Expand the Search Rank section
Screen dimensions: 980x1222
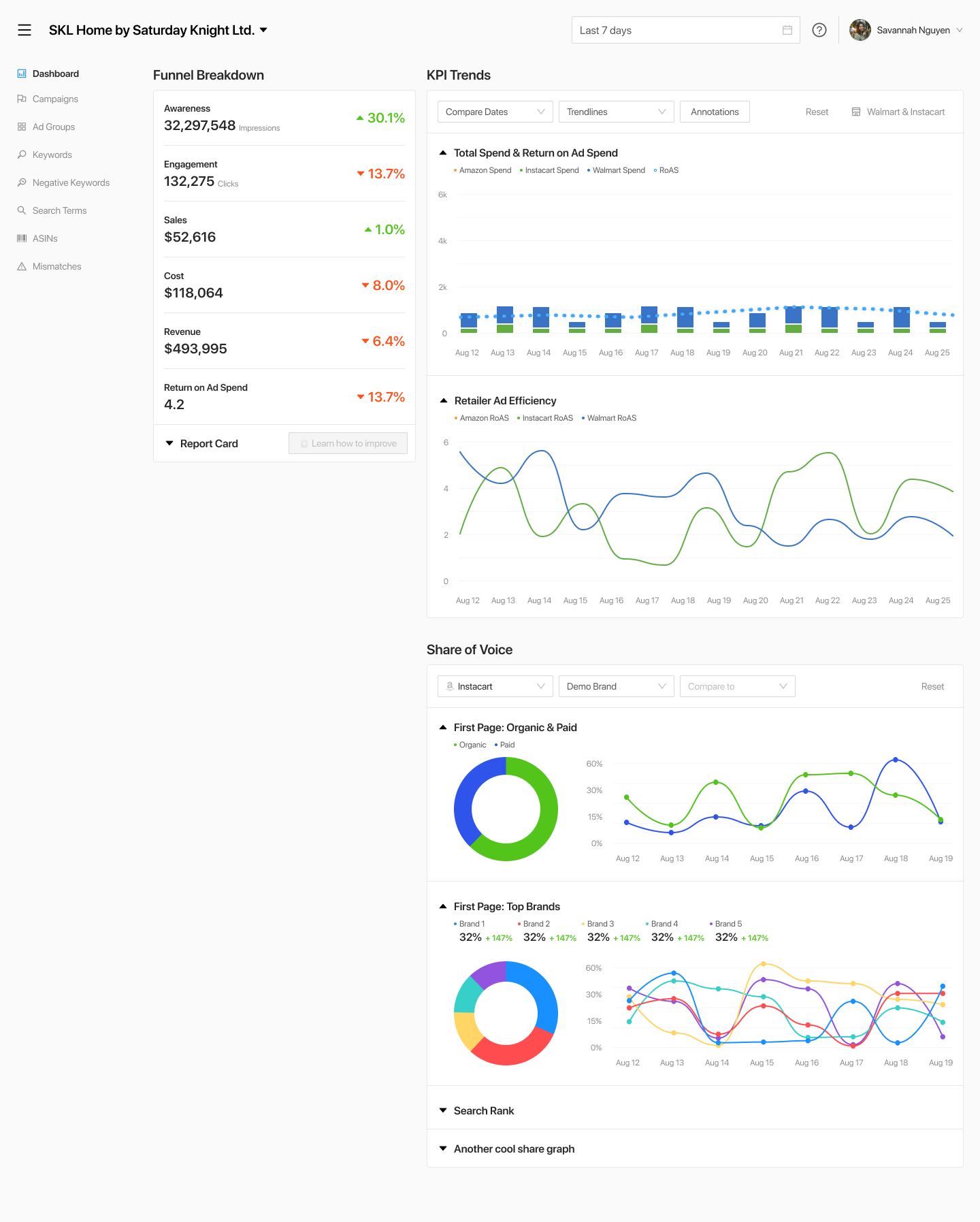pyautogui.click(x=483, y=1110)
